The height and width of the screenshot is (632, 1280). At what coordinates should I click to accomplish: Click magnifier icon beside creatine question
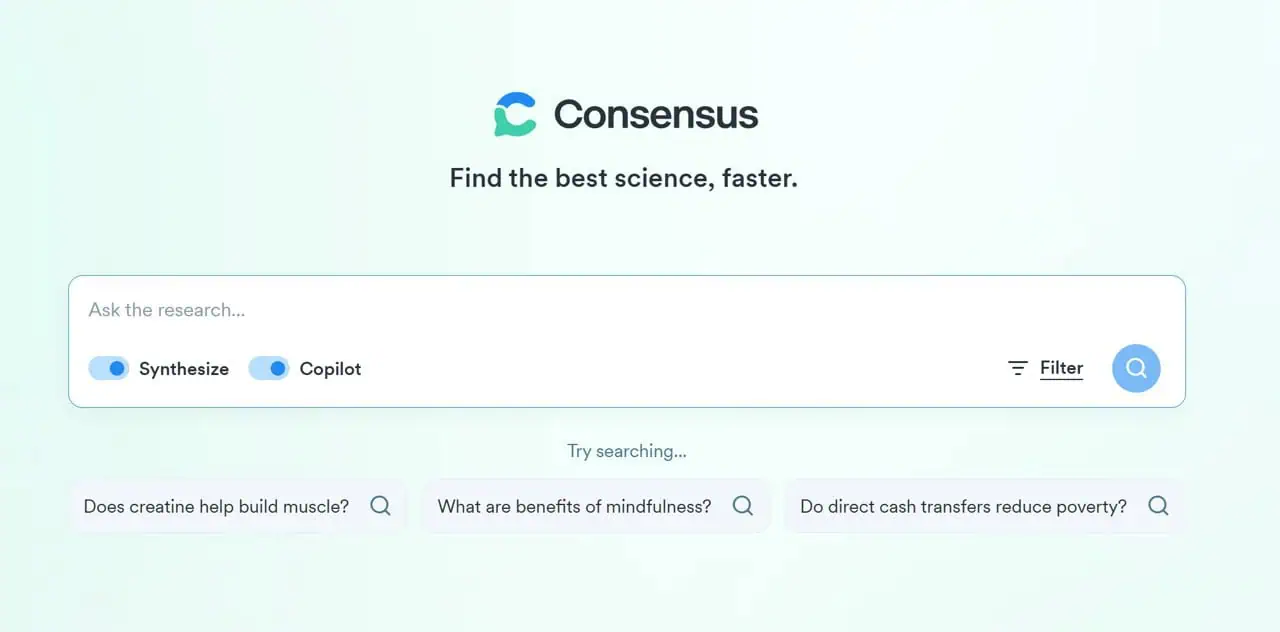[x=380, y=506]
